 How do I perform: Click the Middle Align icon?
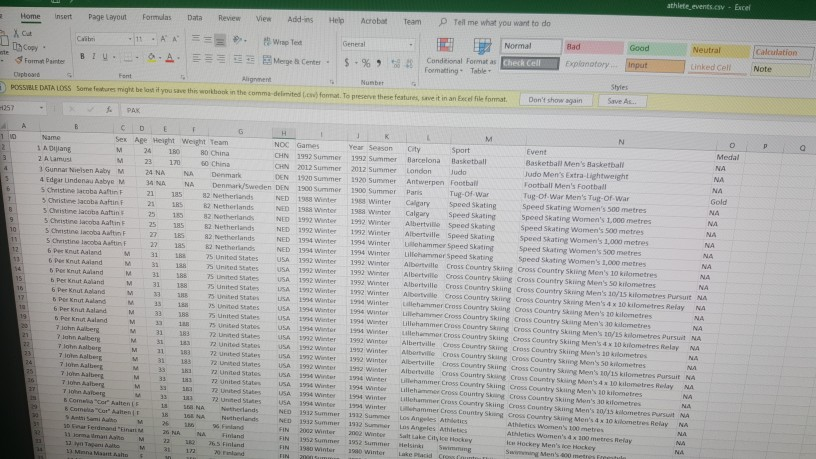[208, 39]
